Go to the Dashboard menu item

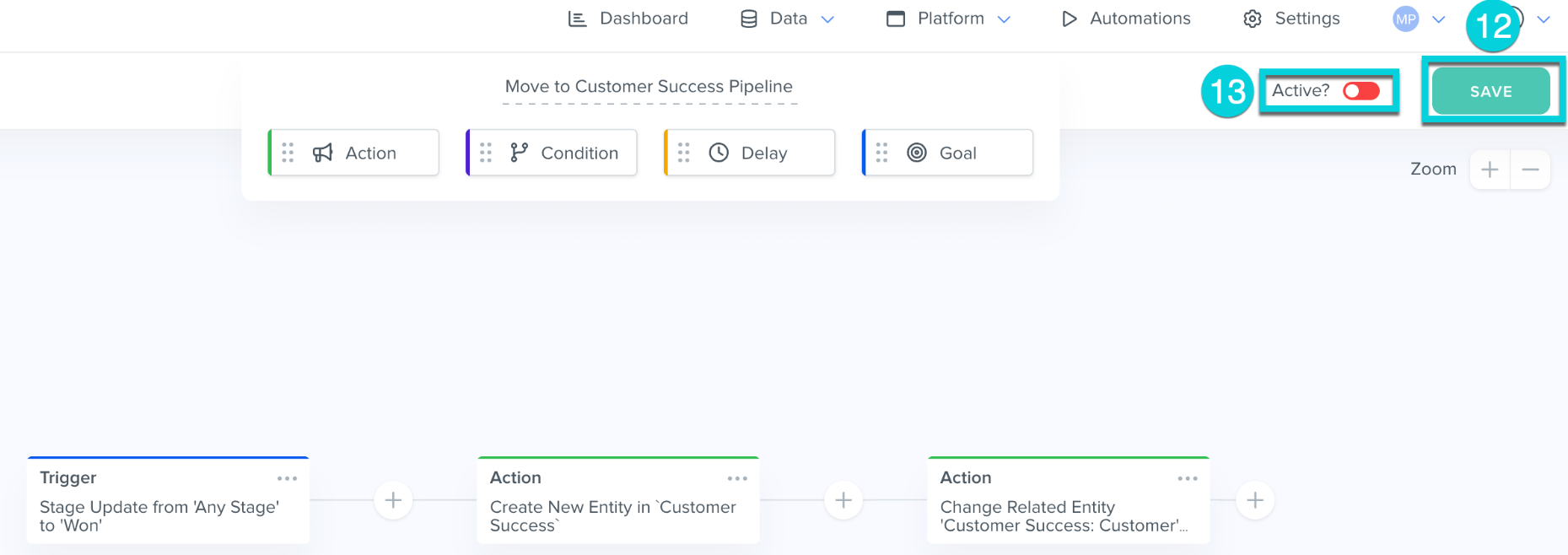[x=628, y=19]
